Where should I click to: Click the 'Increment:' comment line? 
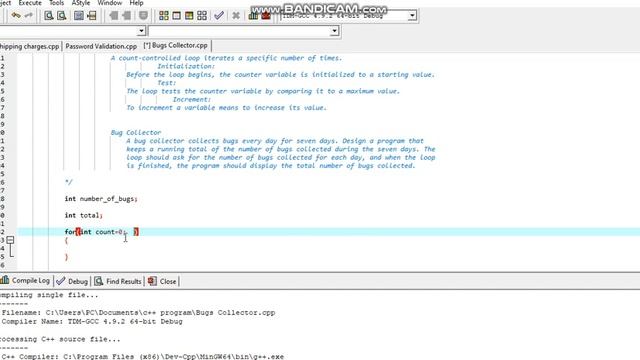point(191,99)
